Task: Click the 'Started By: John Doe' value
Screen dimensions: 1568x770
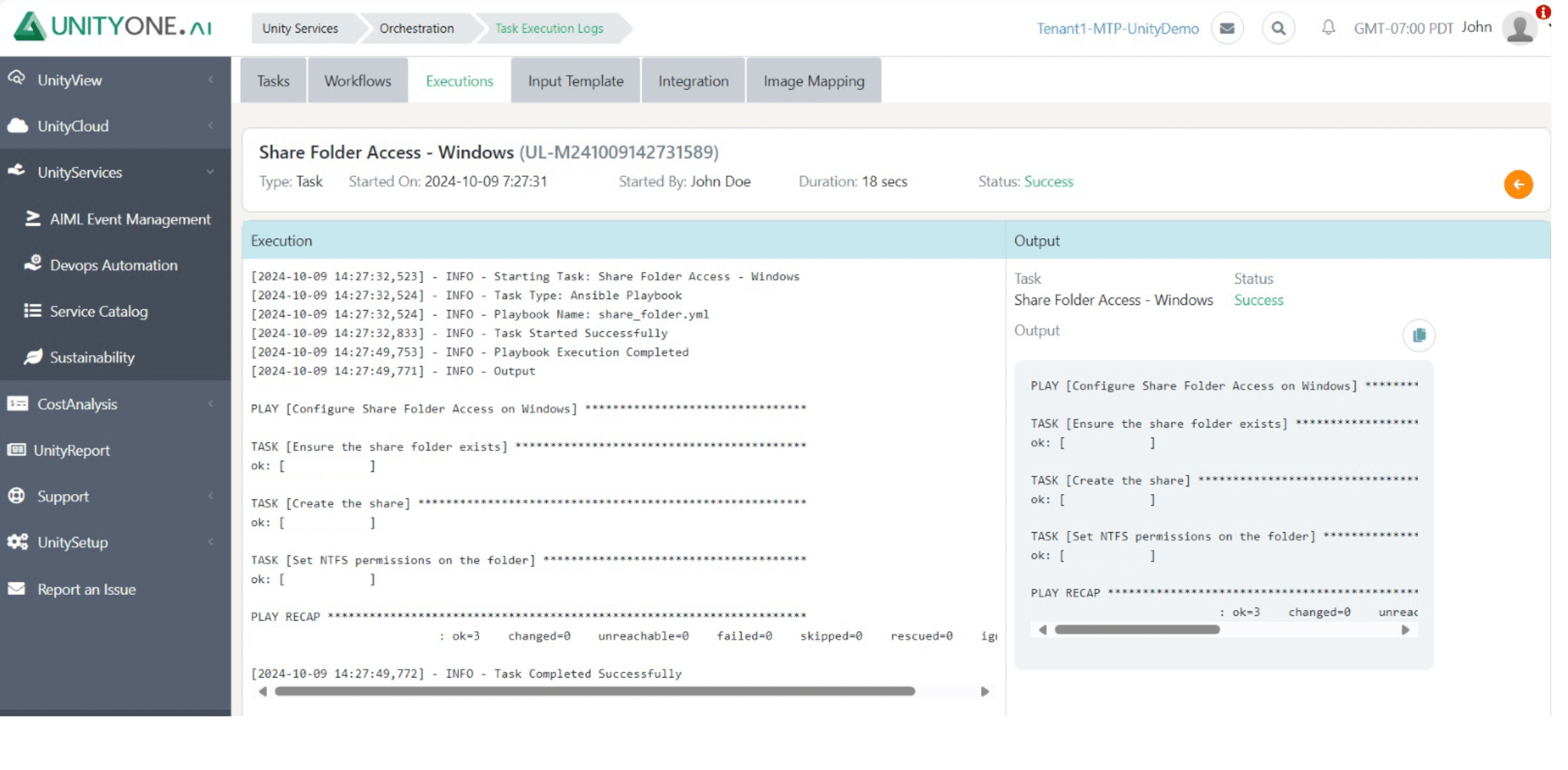Action: (720, 181)
